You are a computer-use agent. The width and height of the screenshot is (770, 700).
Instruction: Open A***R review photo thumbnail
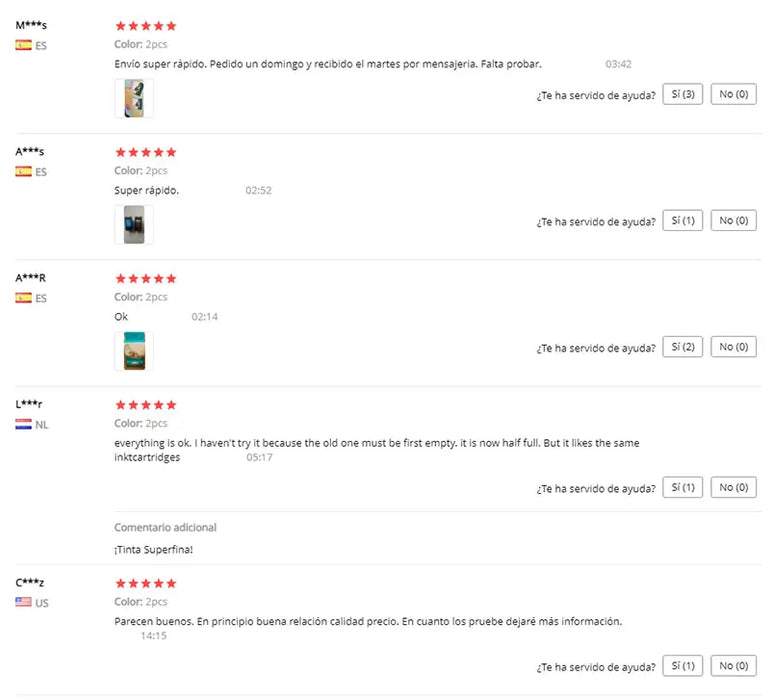point(134,351)
